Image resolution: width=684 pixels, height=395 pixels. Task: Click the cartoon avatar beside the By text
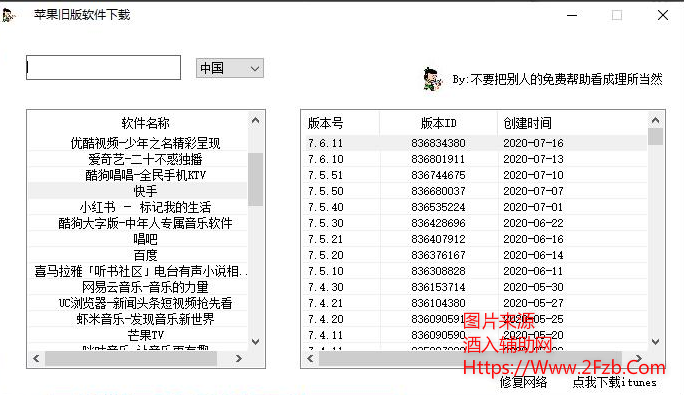(432, 79)
